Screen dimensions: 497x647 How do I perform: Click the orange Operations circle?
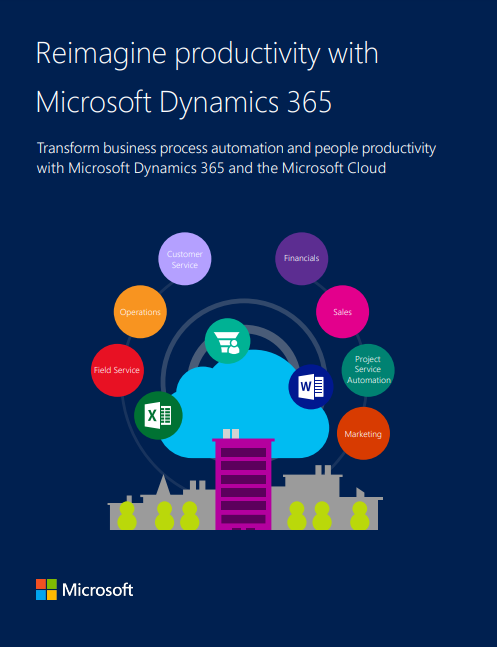coord(140,312)
